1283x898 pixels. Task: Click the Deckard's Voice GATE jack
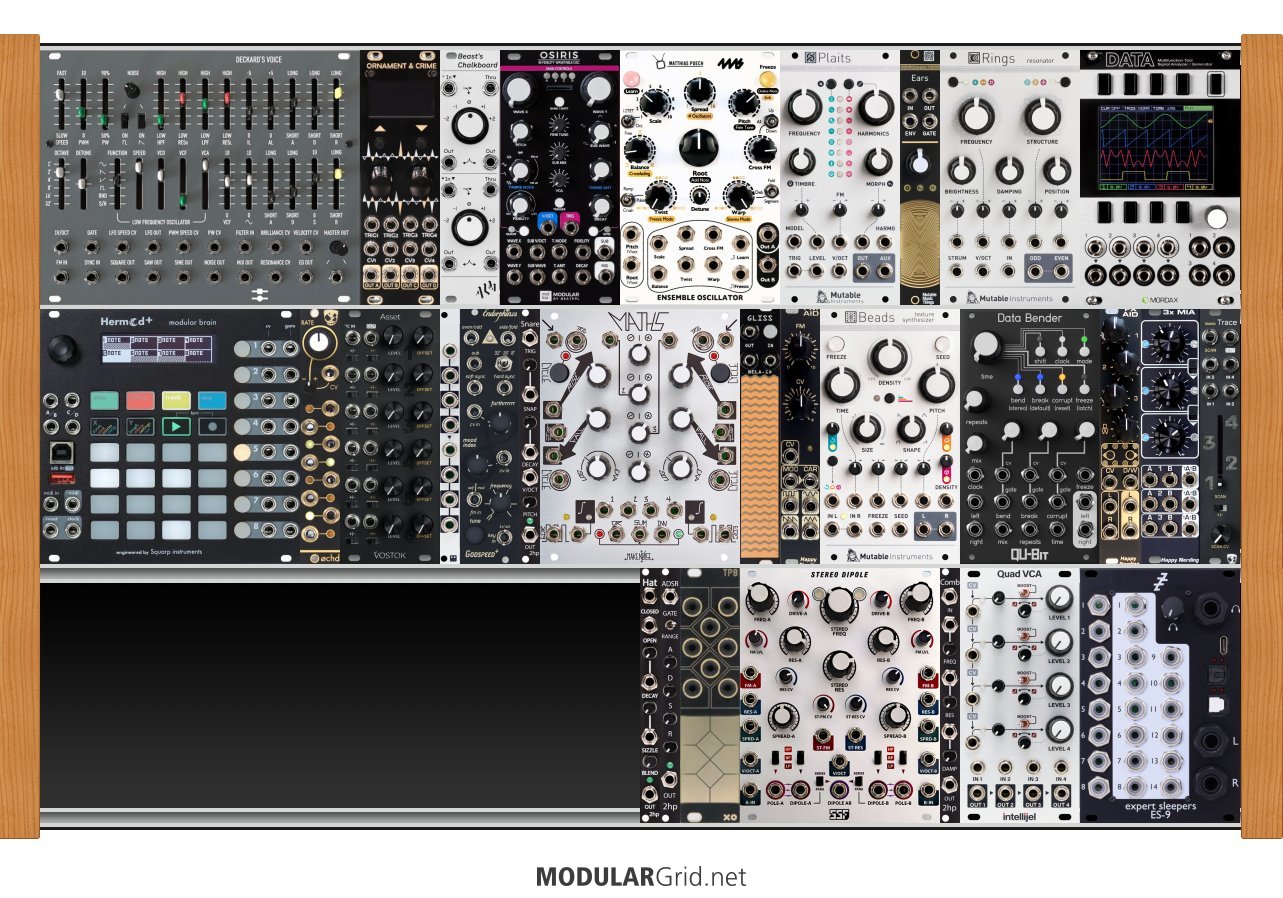point(93,245)
